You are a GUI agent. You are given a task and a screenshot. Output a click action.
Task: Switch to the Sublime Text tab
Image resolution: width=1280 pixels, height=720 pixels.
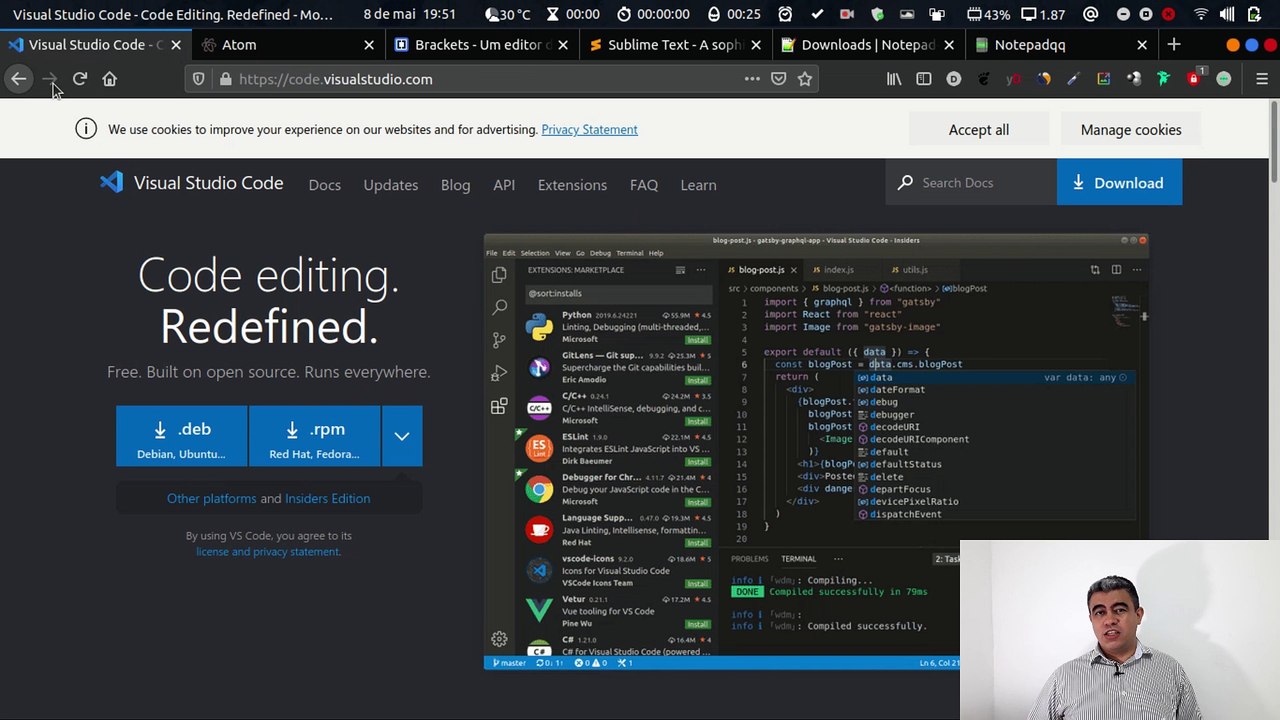674,45
